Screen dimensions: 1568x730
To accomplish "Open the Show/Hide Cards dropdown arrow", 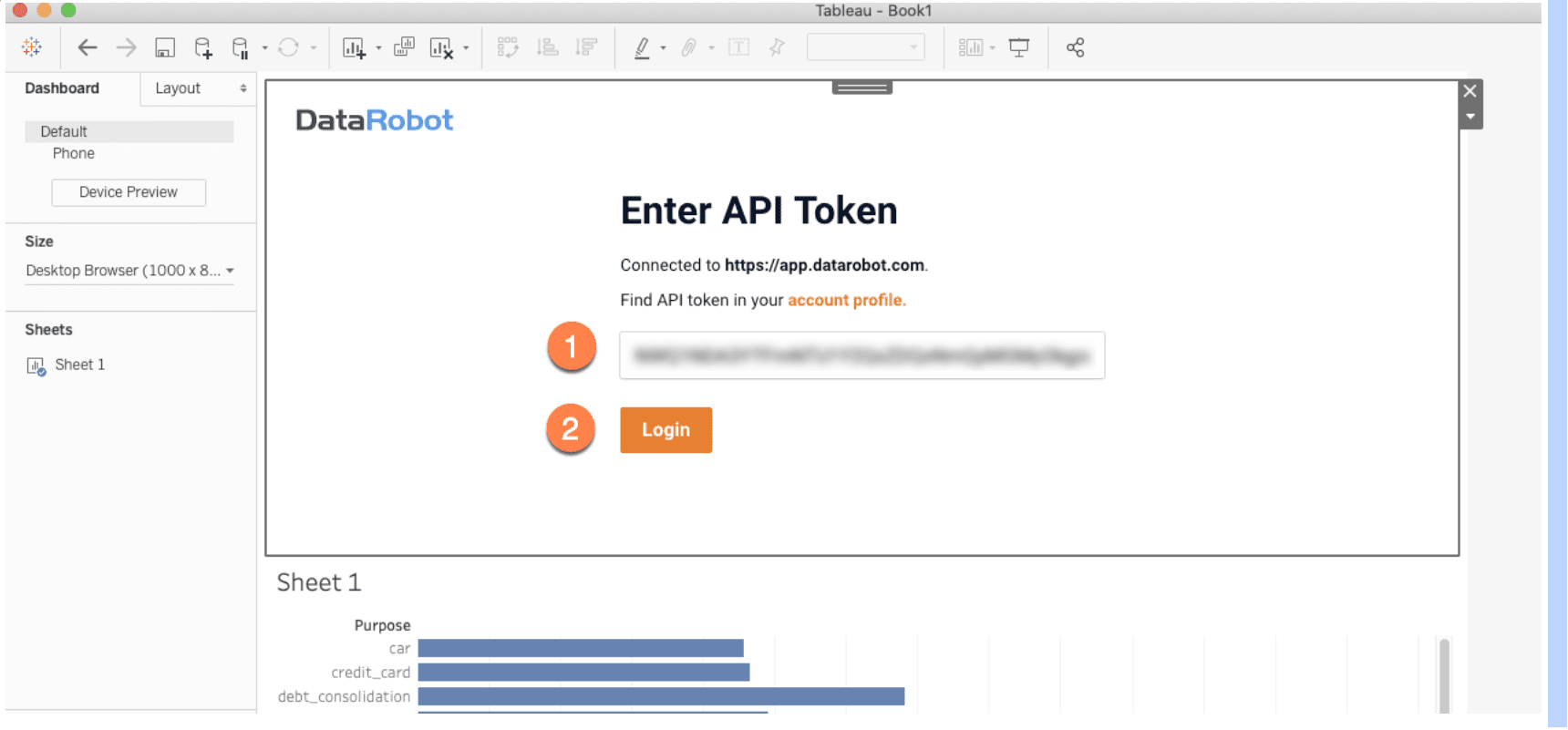I will pos(992,48).
